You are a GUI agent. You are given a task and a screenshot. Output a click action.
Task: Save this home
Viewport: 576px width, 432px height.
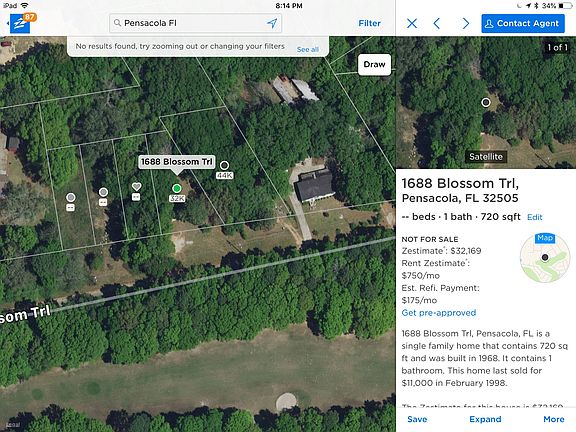(417, 419)
